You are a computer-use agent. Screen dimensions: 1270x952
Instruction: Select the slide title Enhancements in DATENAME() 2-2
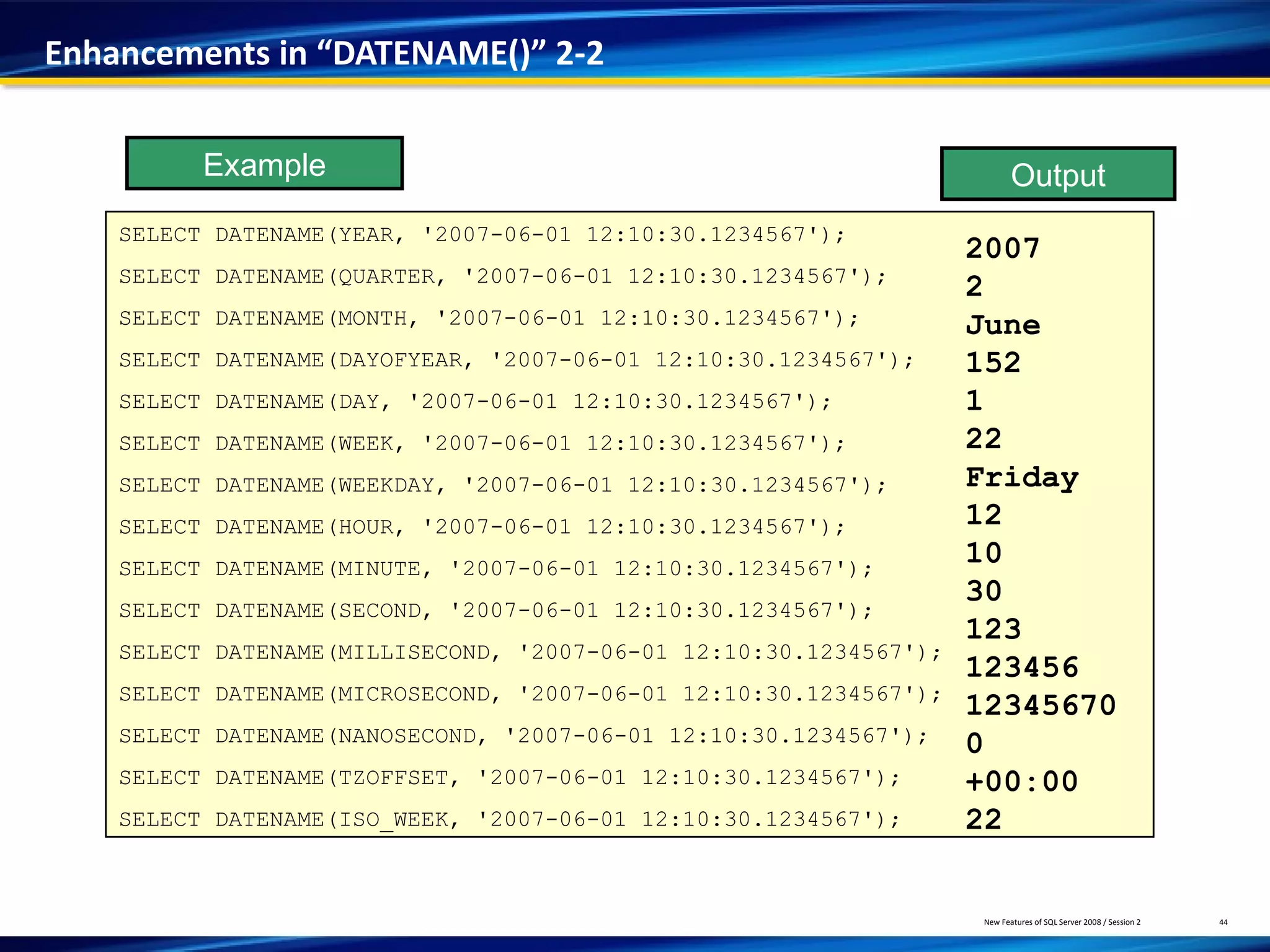coord(324,53)
